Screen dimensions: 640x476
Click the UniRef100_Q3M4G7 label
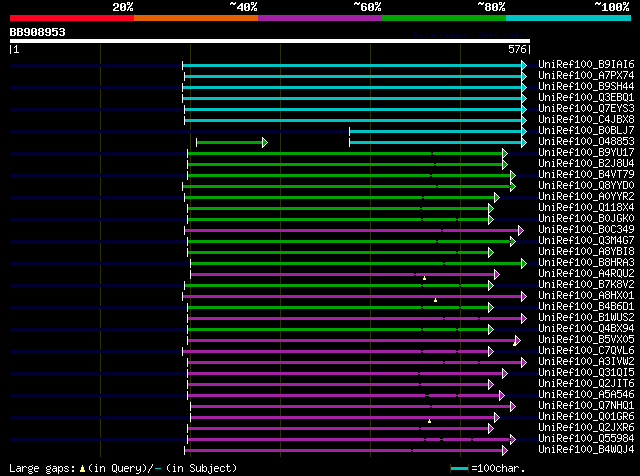coord(586,240)
